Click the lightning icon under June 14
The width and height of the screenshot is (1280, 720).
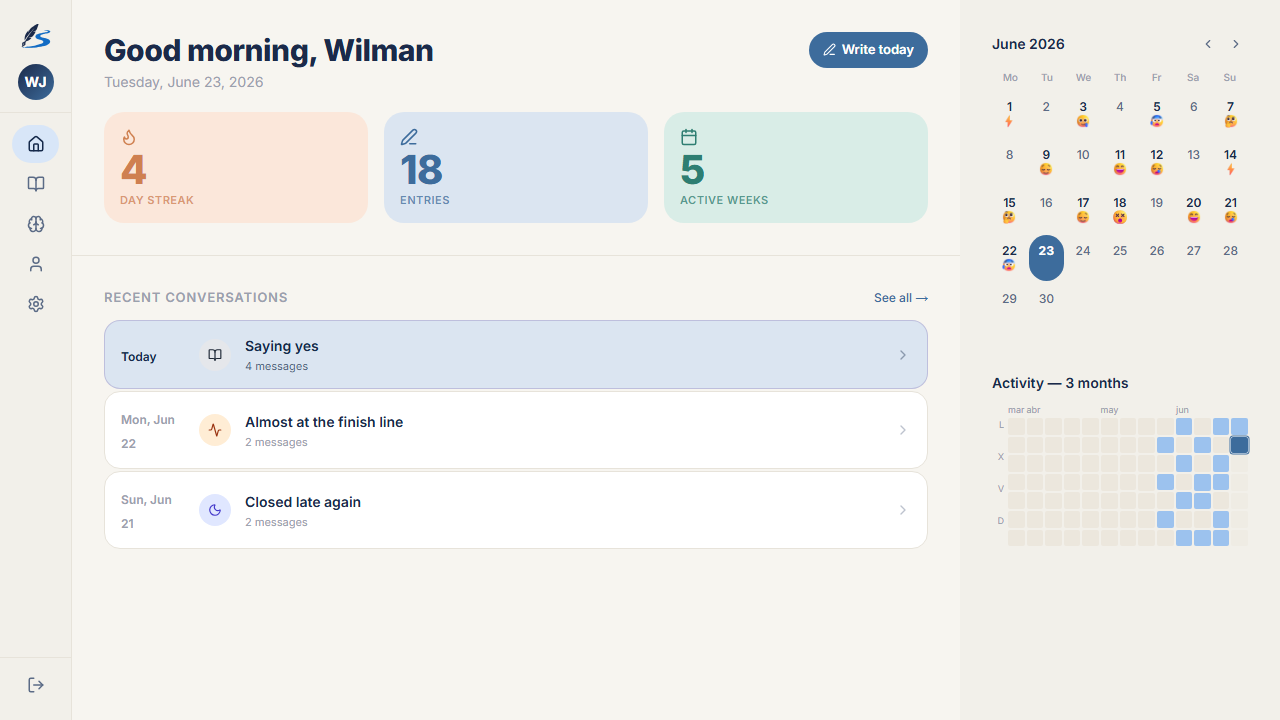point(1230,170)
